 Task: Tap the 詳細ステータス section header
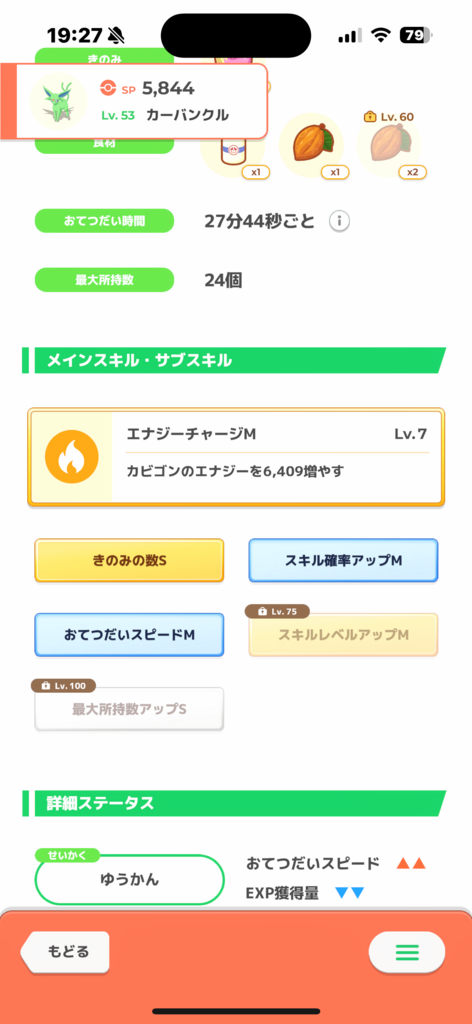[x=234, y=803]
